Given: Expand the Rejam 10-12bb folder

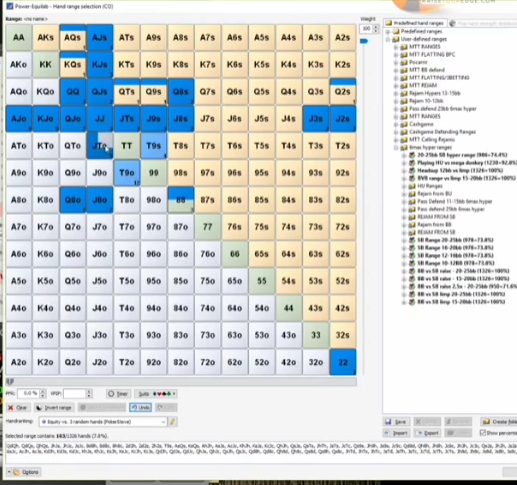Looking at the screenshot, I should (x=396, y=101).
